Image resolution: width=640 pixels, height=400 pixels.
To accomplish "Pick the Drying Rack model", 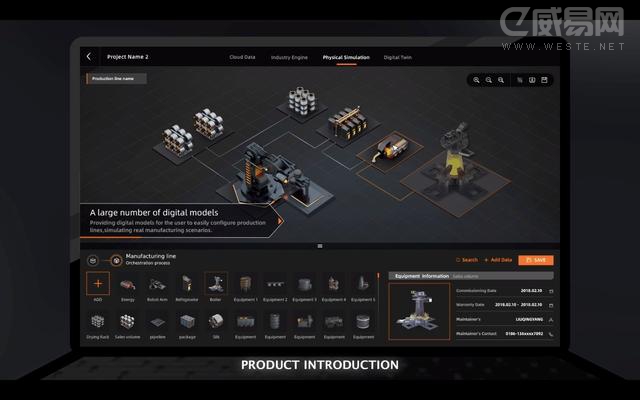I will pyautogui.click(x=98, y=322).
